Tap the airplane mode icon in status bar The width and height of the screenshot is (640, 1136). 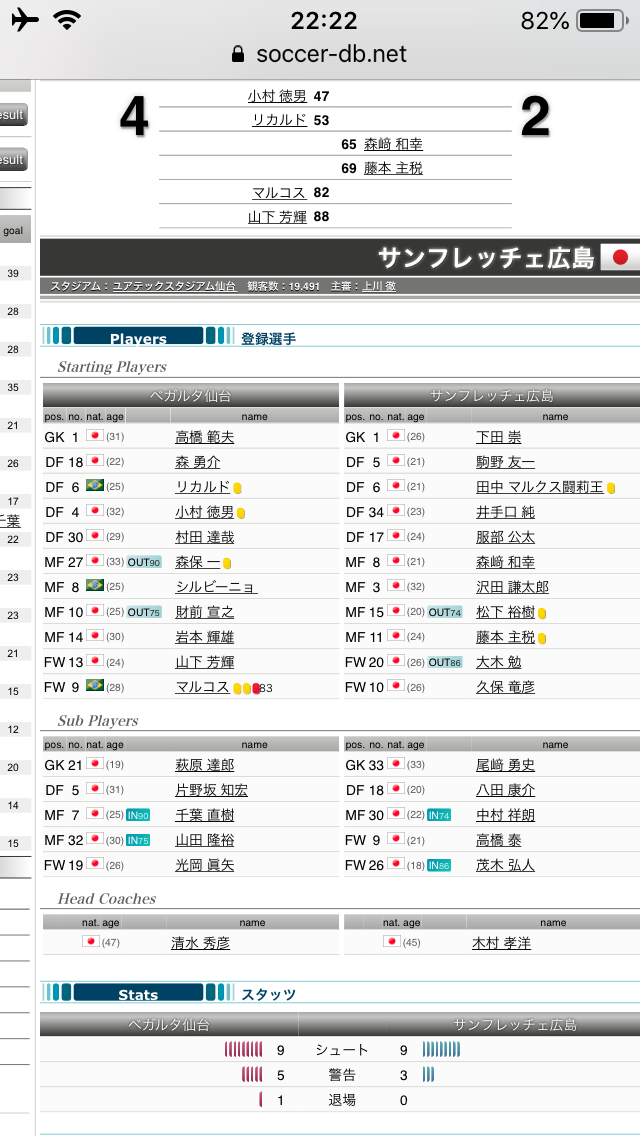25,20
